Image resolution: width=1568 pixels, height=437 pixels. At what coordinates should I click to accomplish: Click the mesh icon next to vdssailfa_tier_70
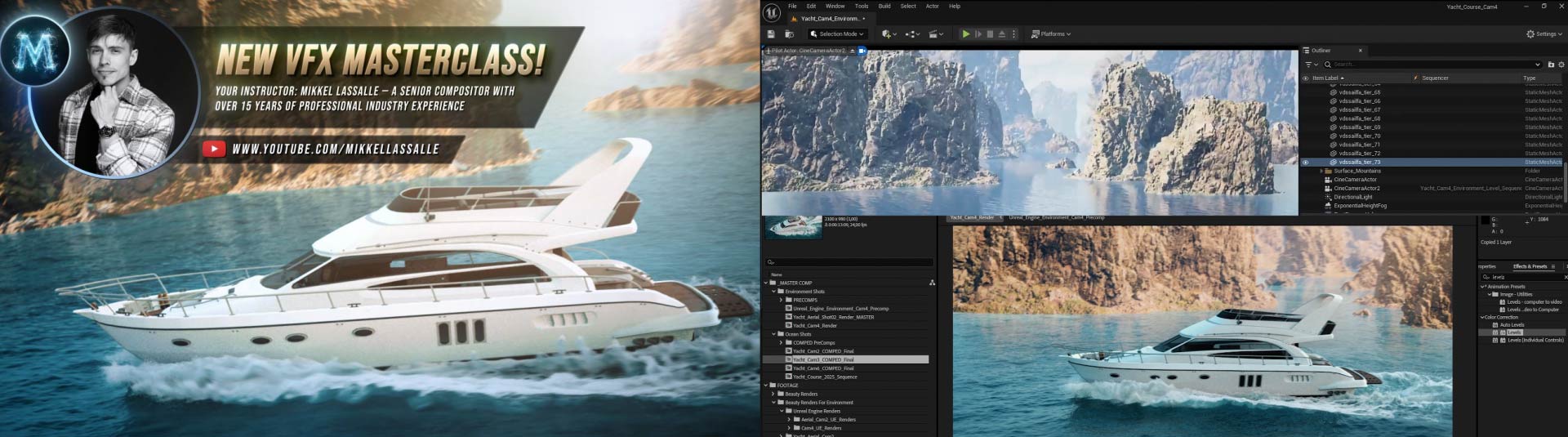pos(1334,136)
